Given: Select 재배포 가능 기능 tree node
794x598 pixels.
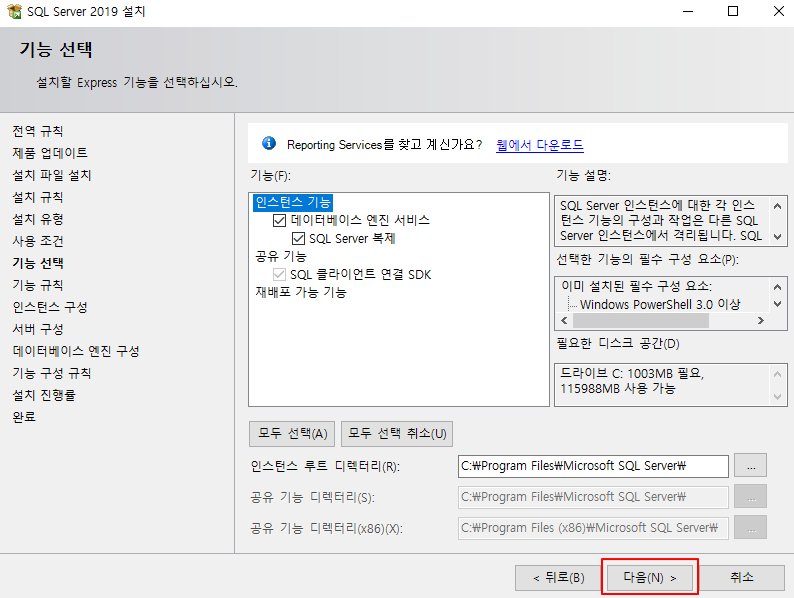Looking at the screenshot, I should click(x=301, y=293).
